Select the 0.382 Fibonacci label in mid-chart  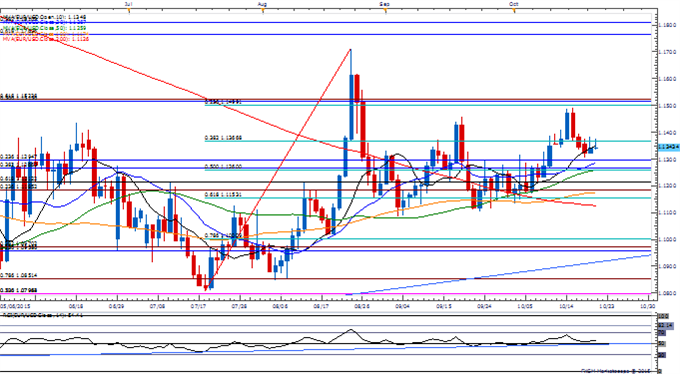click(x=223, y=138)
